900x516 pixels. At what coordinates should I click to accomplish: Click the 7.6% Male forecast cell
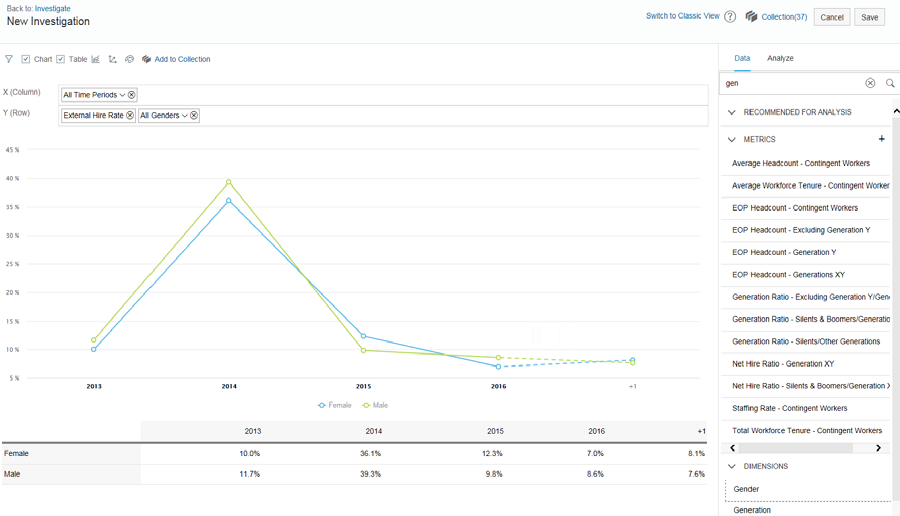(x=696, y=474)
